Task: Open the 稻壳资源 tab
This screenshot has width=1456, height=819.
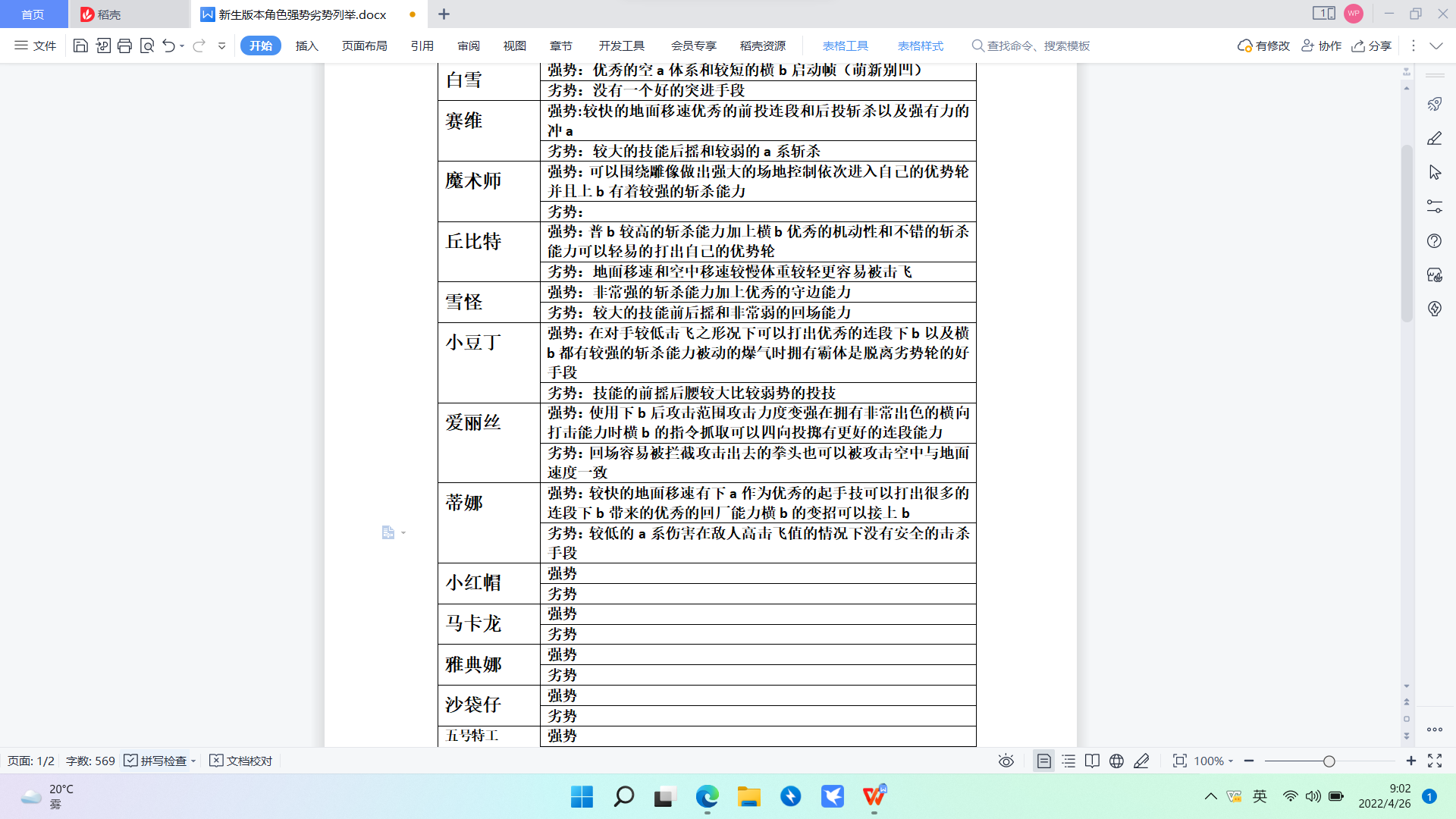Action: point(763,45)
